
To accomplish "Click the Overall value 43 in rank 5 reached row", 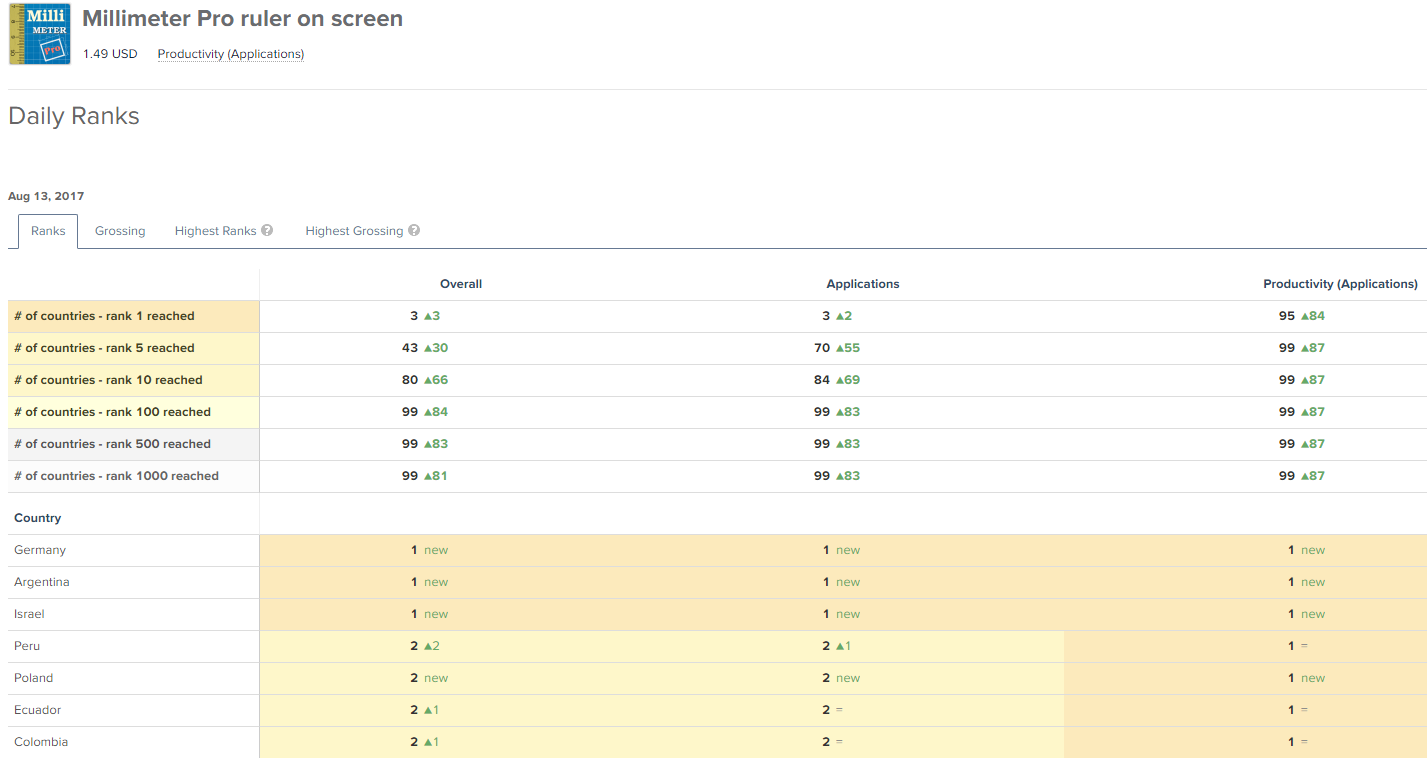I will pyautogui.click(x=410, y=348).
